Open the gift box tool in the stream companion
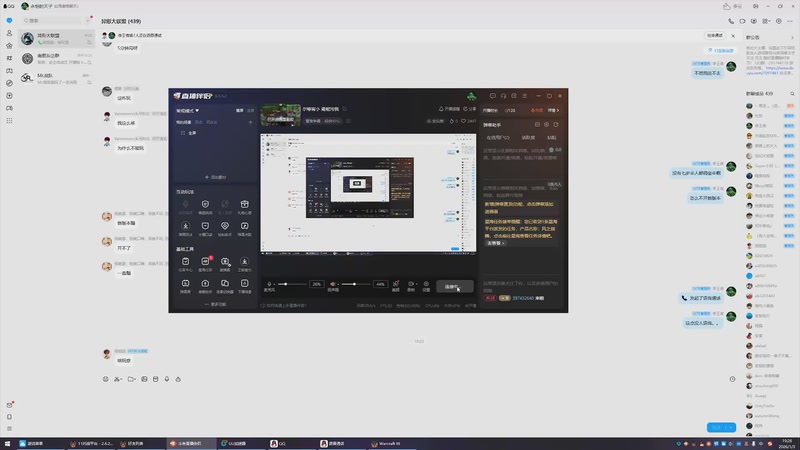 pyautogui.click(x=244, y=205)
